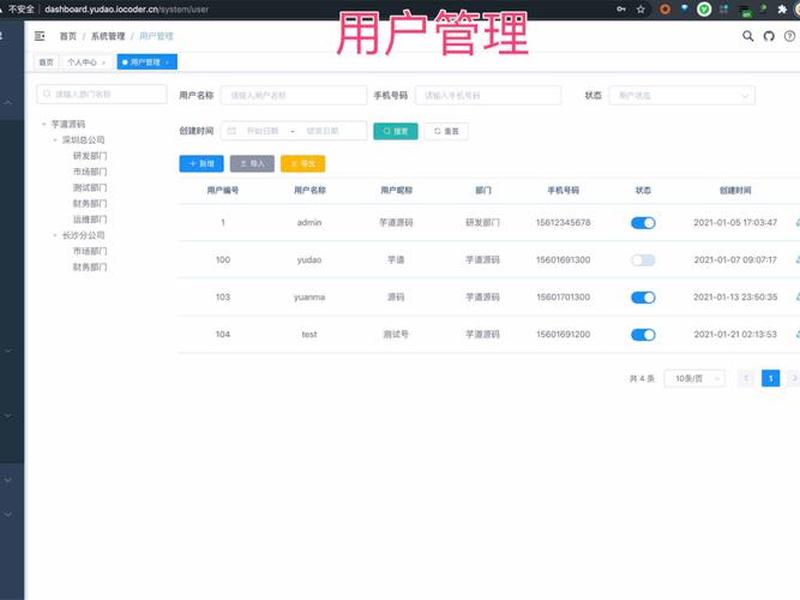This screenshot has height=600, width=800.
Task: Click the end date field
Action: click(322, 131)
